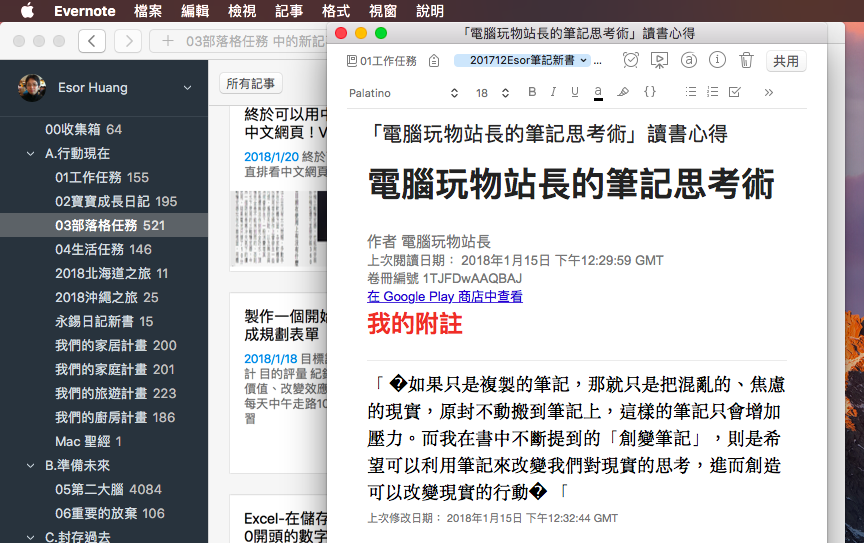This screenshot has width=864, height=543.
Task: Select the 04生活任務 notebook
Action: click(104, 250)
